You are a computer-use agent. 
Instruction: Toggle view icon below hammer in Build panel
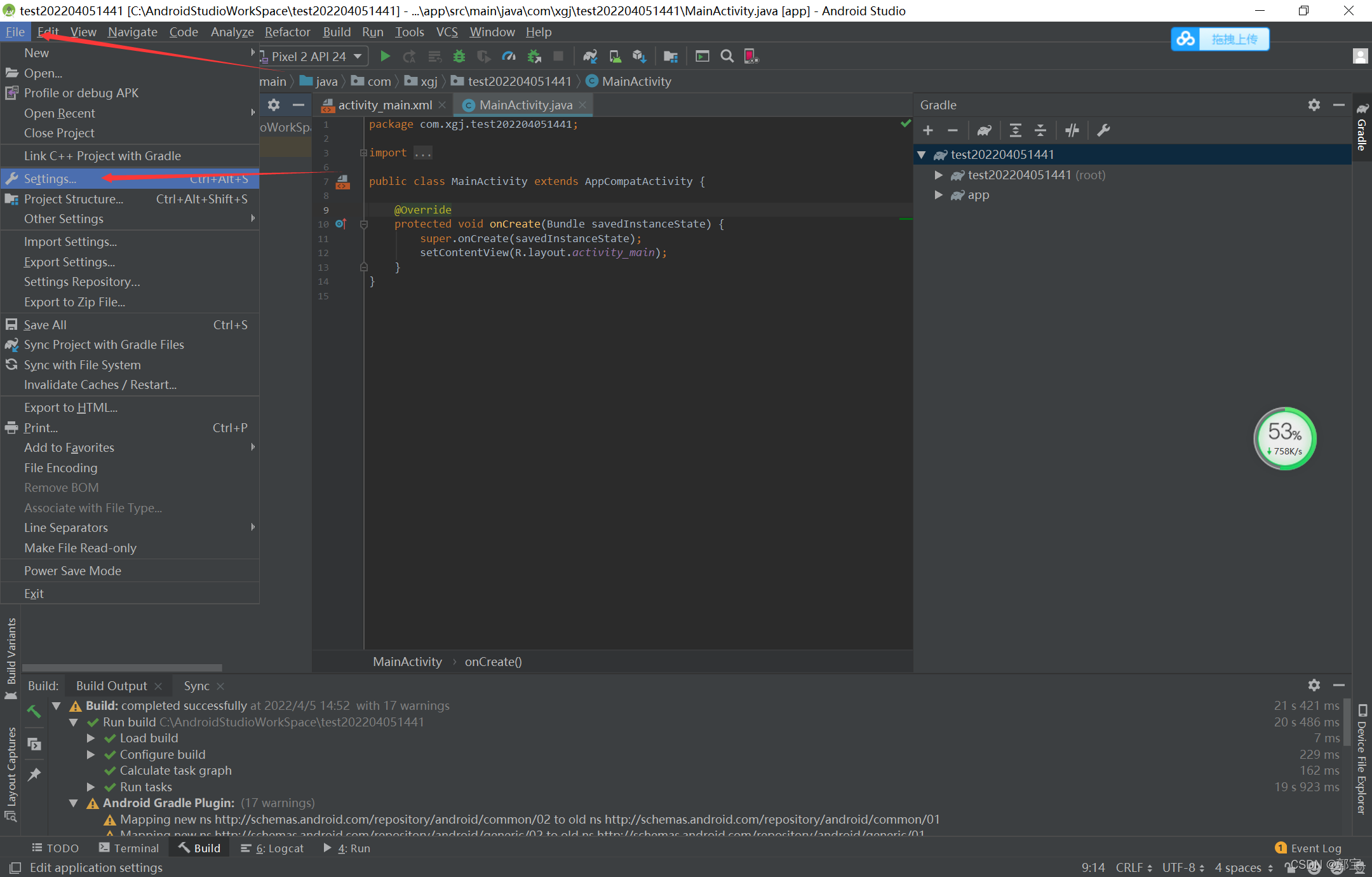pyautogui.click(x=34, y=744)
